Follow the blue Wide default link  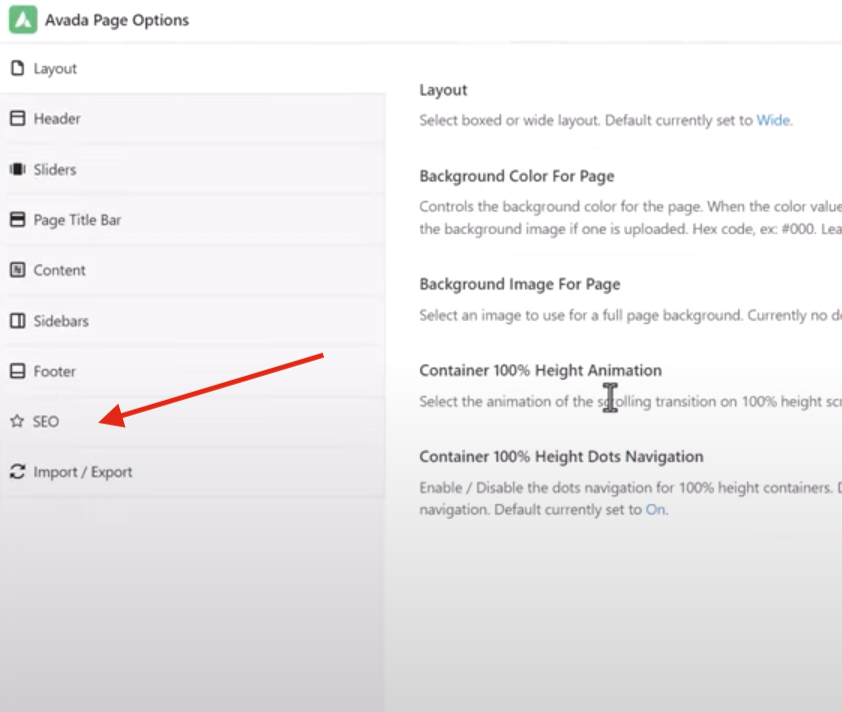coord(773,120)
